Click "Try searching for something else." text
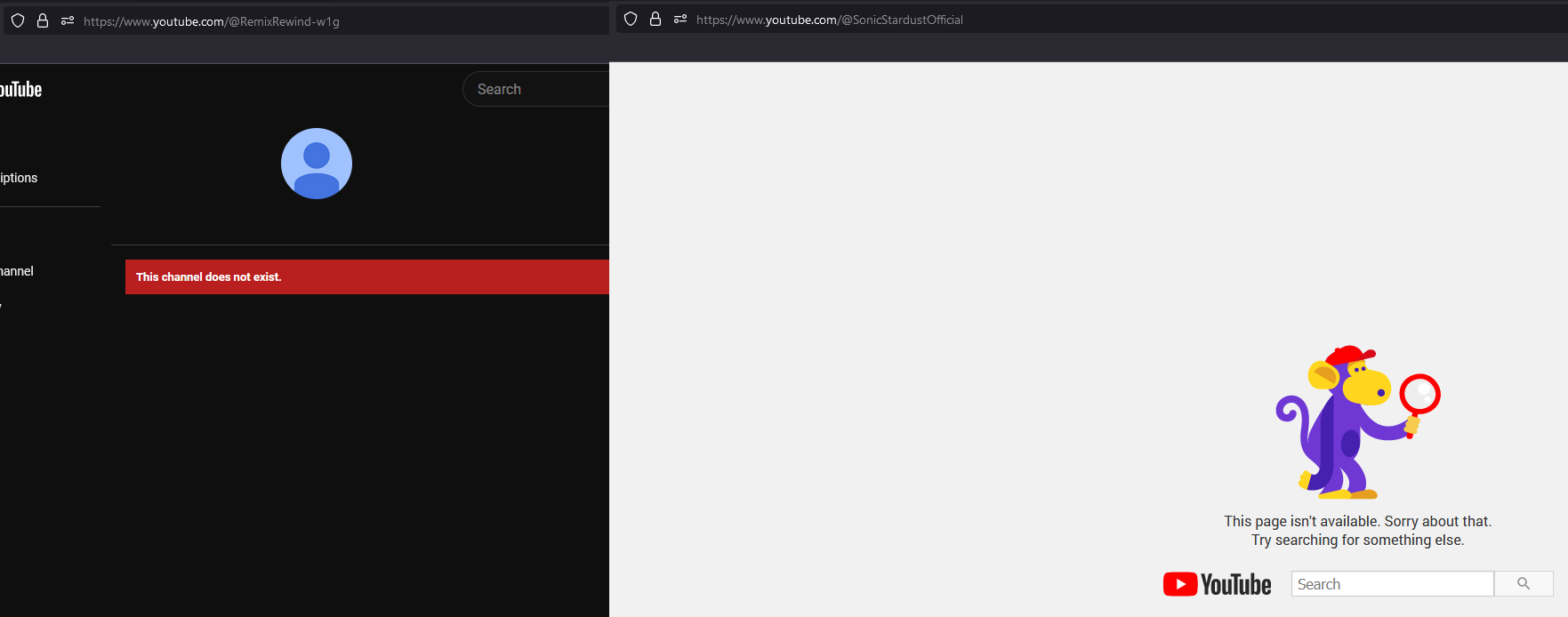 click(x=1357, y=540)
